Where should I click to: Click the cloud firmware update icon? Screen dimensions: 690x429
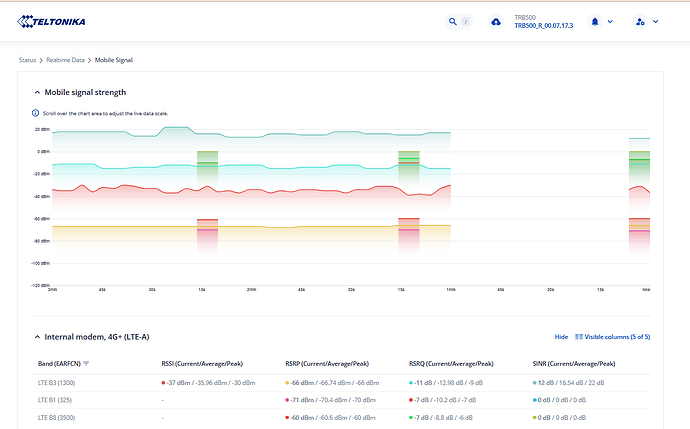coord(496,21)
